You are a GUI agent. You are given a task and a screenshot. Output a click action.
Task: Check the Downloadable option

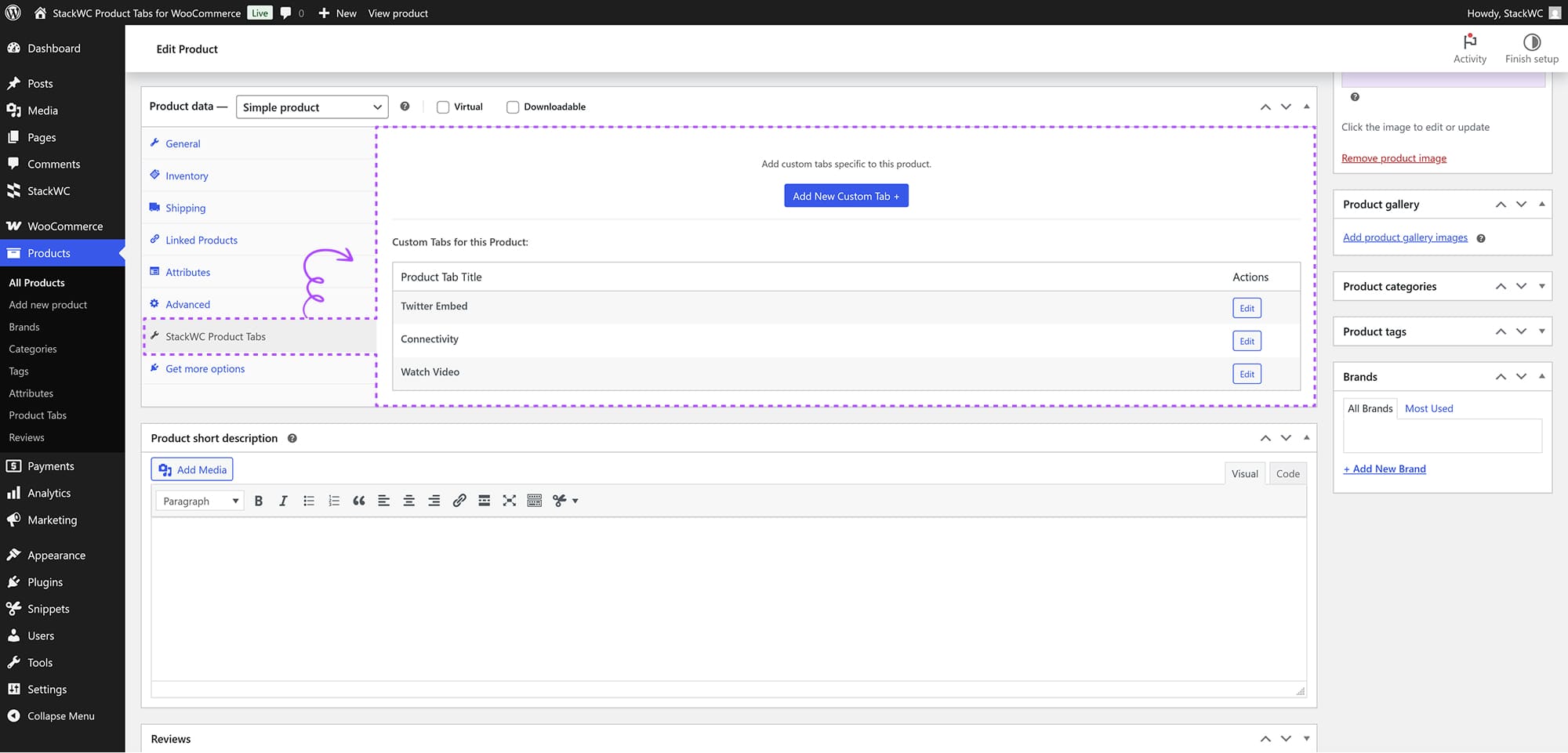point(513,107)
